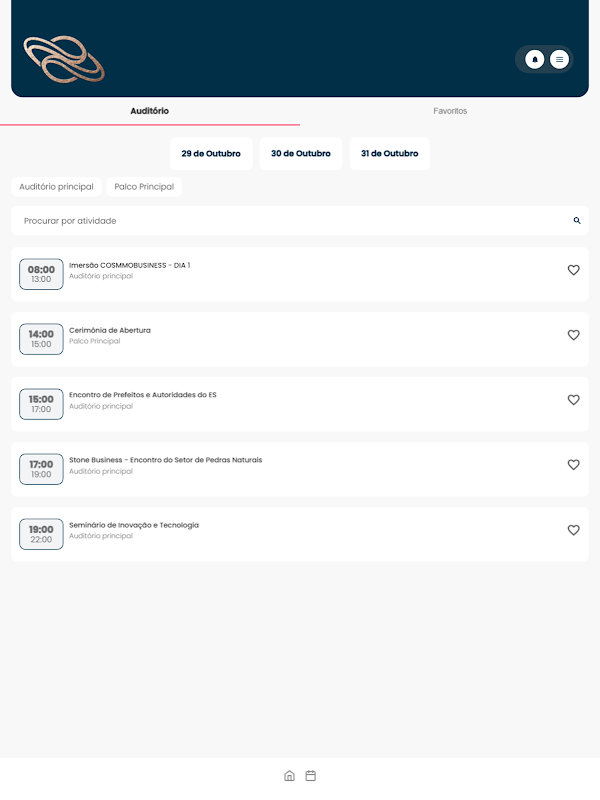Screen dimensions: 600x800
Task: Switch to the Favoritos tab
Action: point(450,111)
